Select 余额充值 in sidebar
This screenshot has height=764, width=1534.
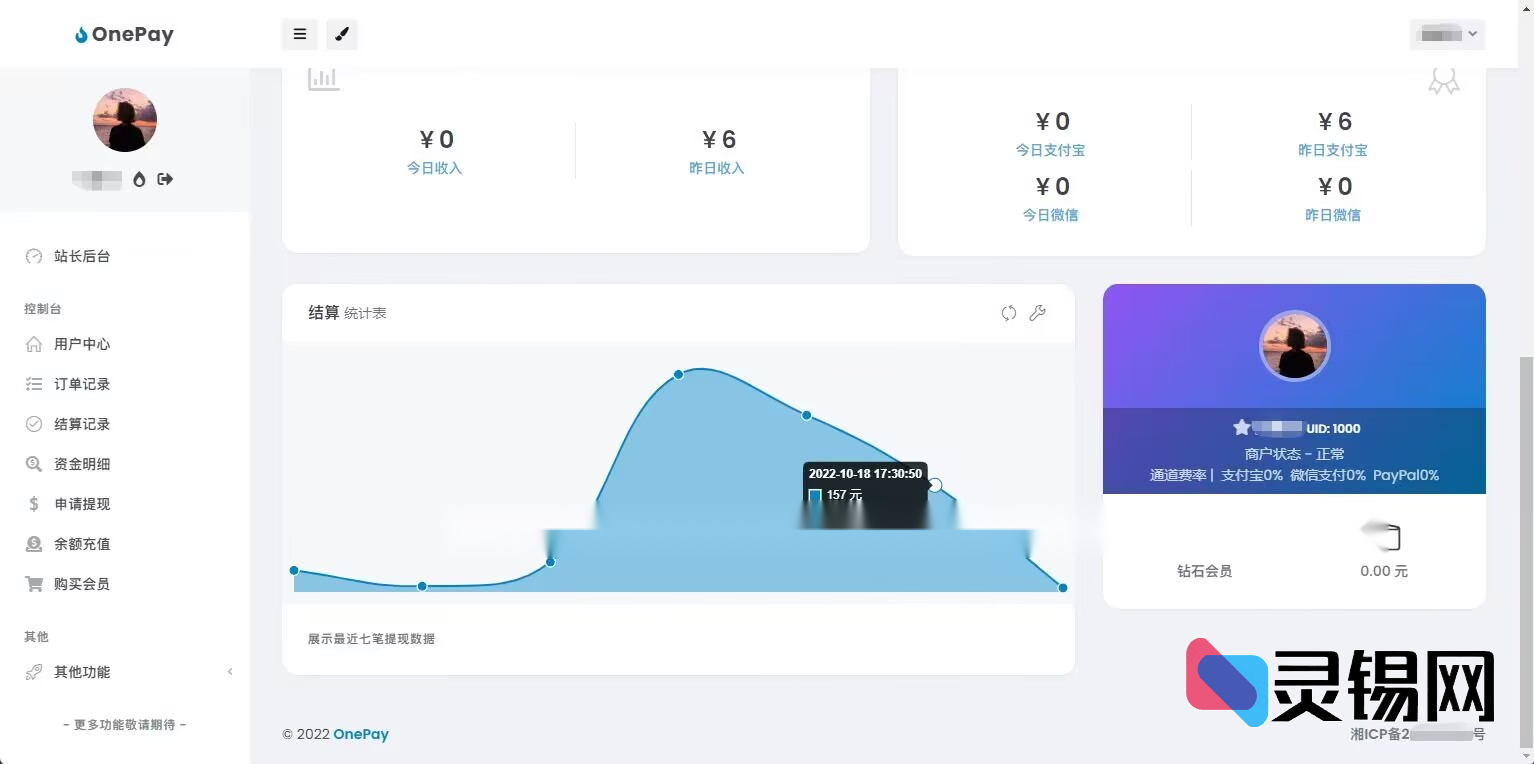[82, 544]
